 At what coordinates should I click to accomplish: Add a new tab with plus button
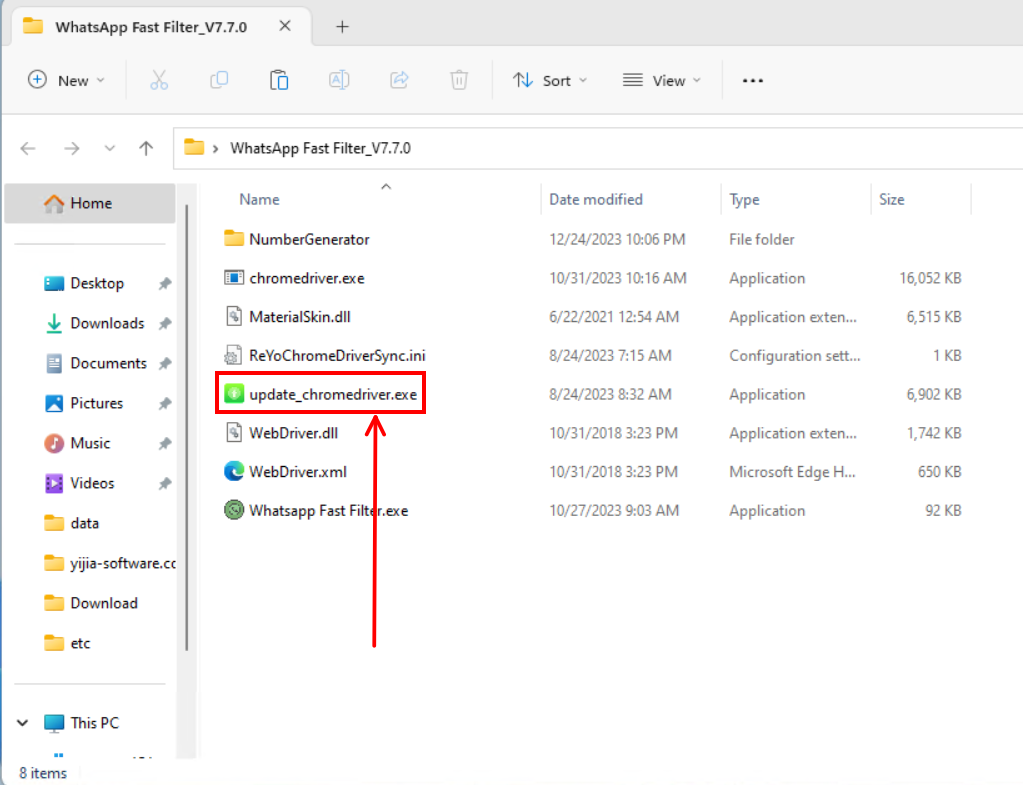point(342,27)
